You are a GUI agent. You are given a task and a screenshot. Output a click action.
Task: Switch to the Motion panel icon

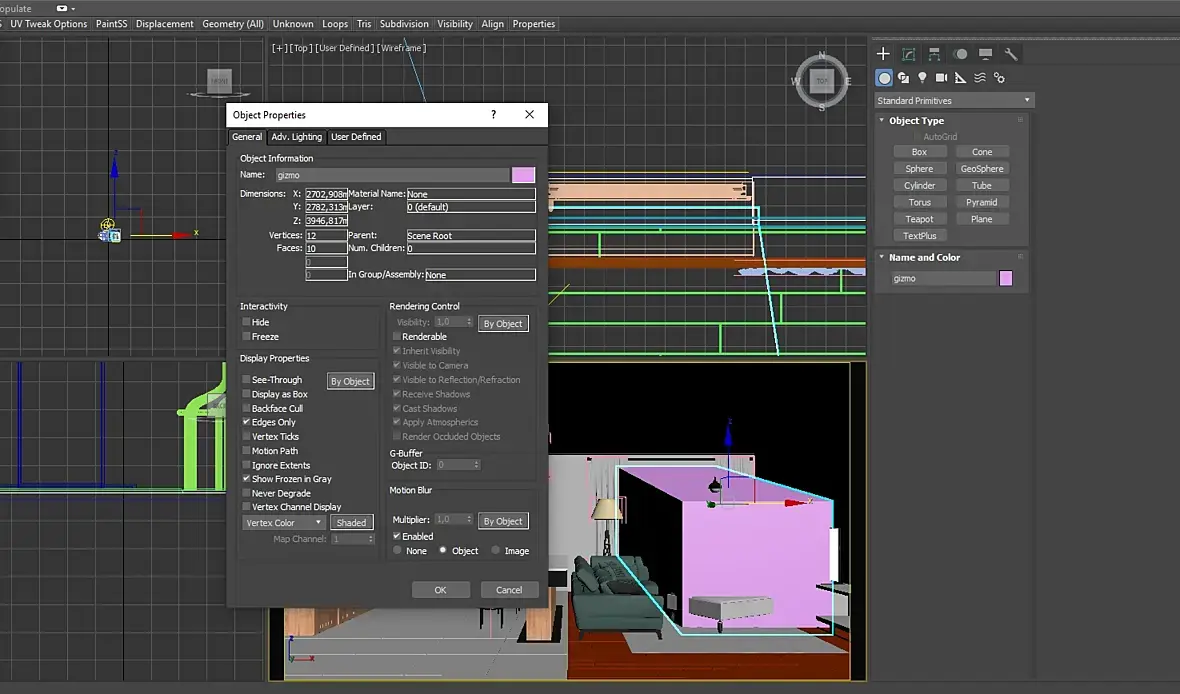960,54
